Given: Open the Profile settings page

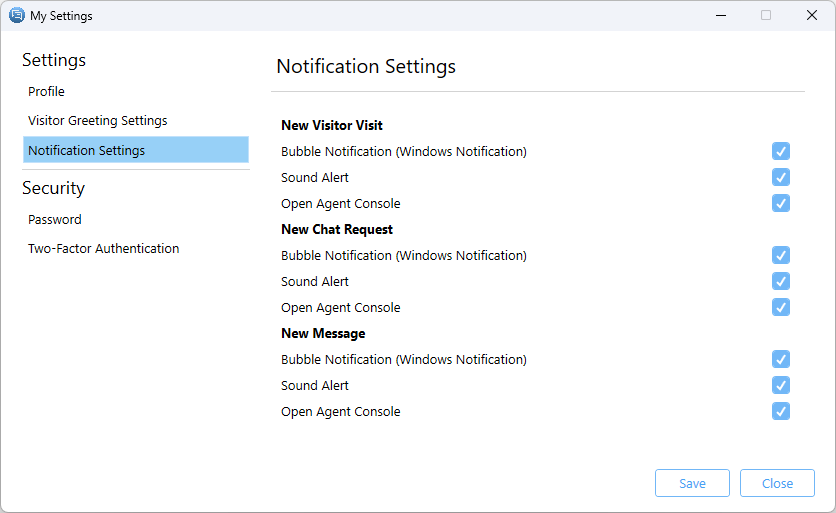Looking at the screenshot, I should 46,92.
